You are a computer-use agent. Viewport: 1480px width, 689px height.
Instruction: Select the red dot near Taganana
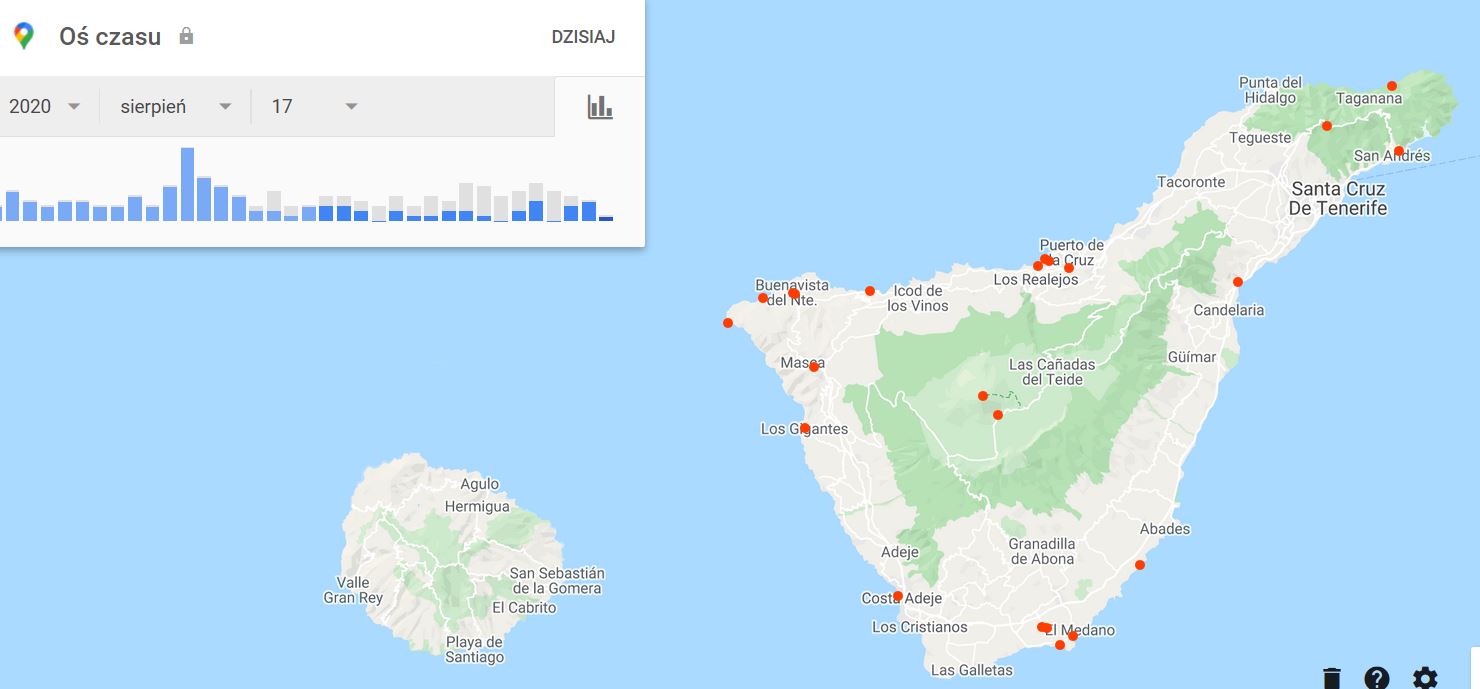click(1391, 86)
